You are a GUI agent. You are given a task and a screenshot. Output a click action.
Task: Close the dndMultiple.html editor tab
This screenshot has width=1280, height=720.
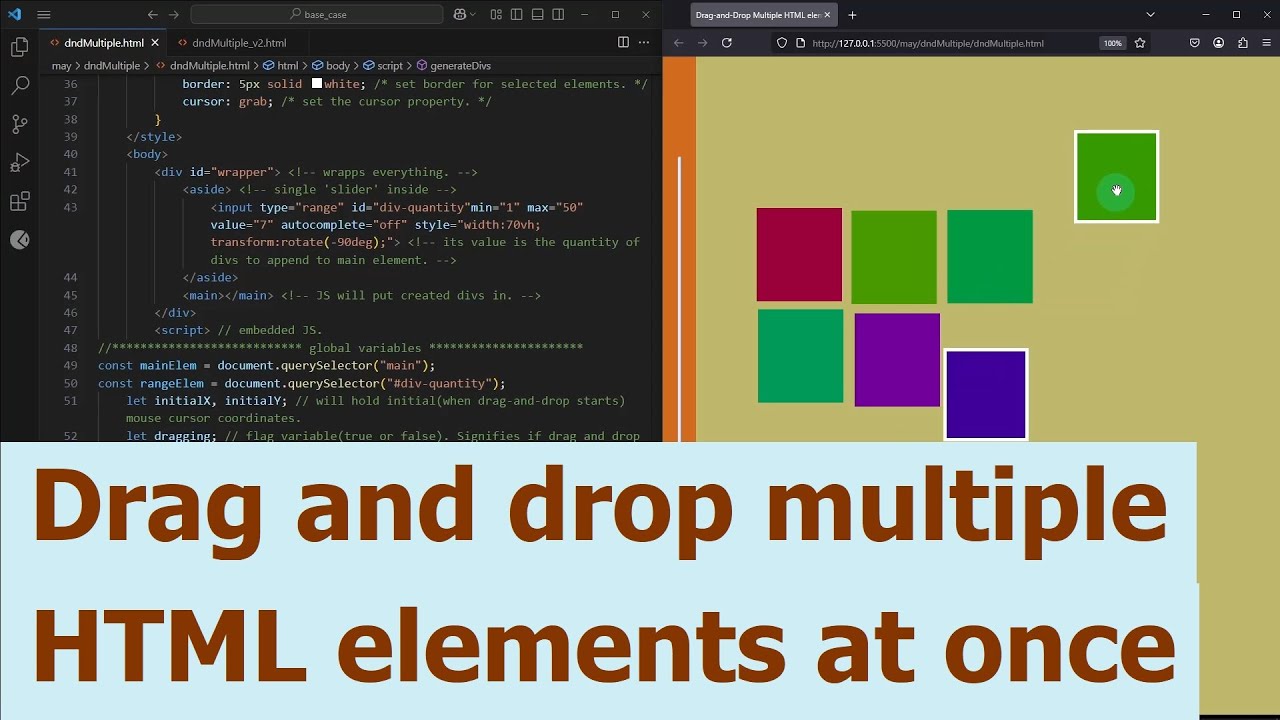(x=155, y=43)
